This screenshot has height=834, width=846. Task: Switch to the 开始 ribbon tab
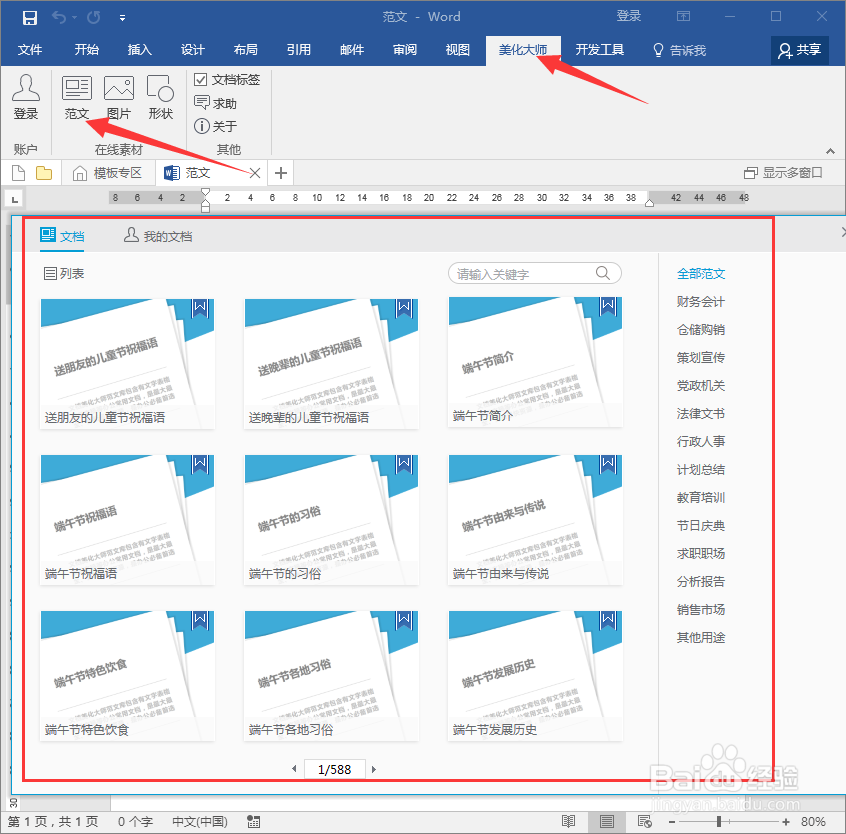pos(87,50)
